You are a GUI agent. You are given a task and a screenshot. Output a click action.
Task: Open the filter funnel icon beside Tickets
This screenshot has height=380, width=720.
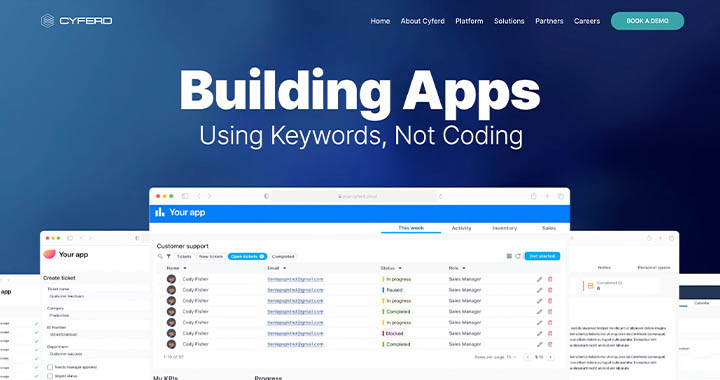point(169,257)
